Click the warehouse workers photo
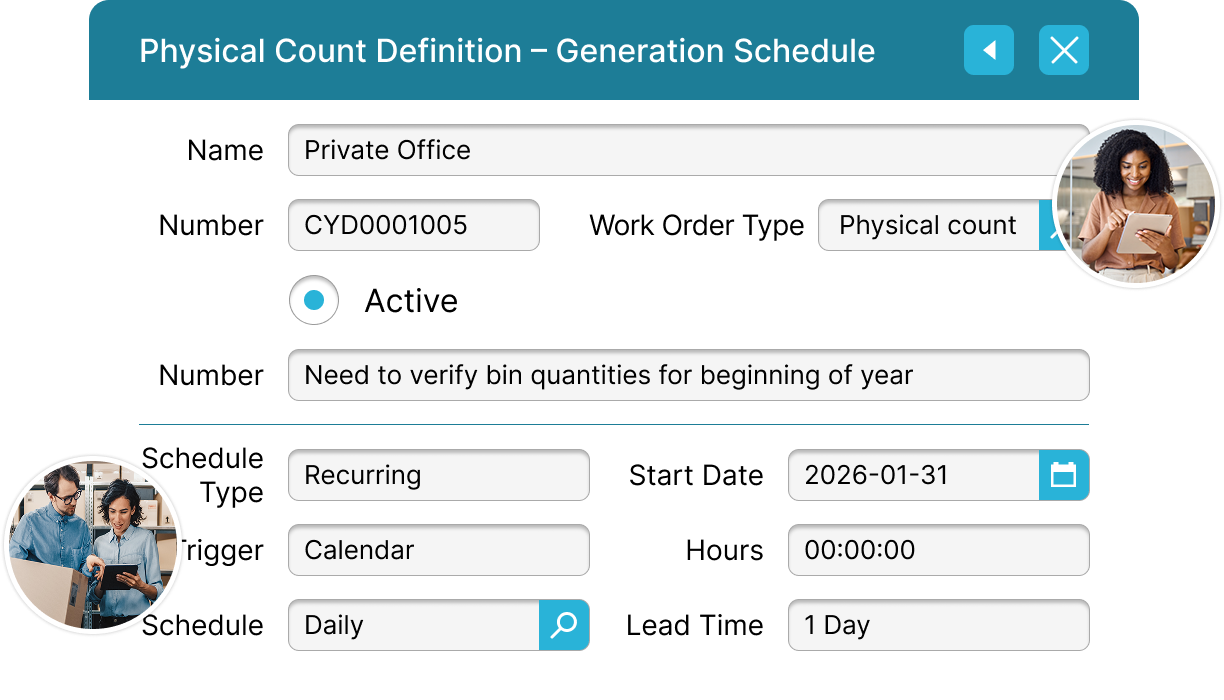 (92, 546)
